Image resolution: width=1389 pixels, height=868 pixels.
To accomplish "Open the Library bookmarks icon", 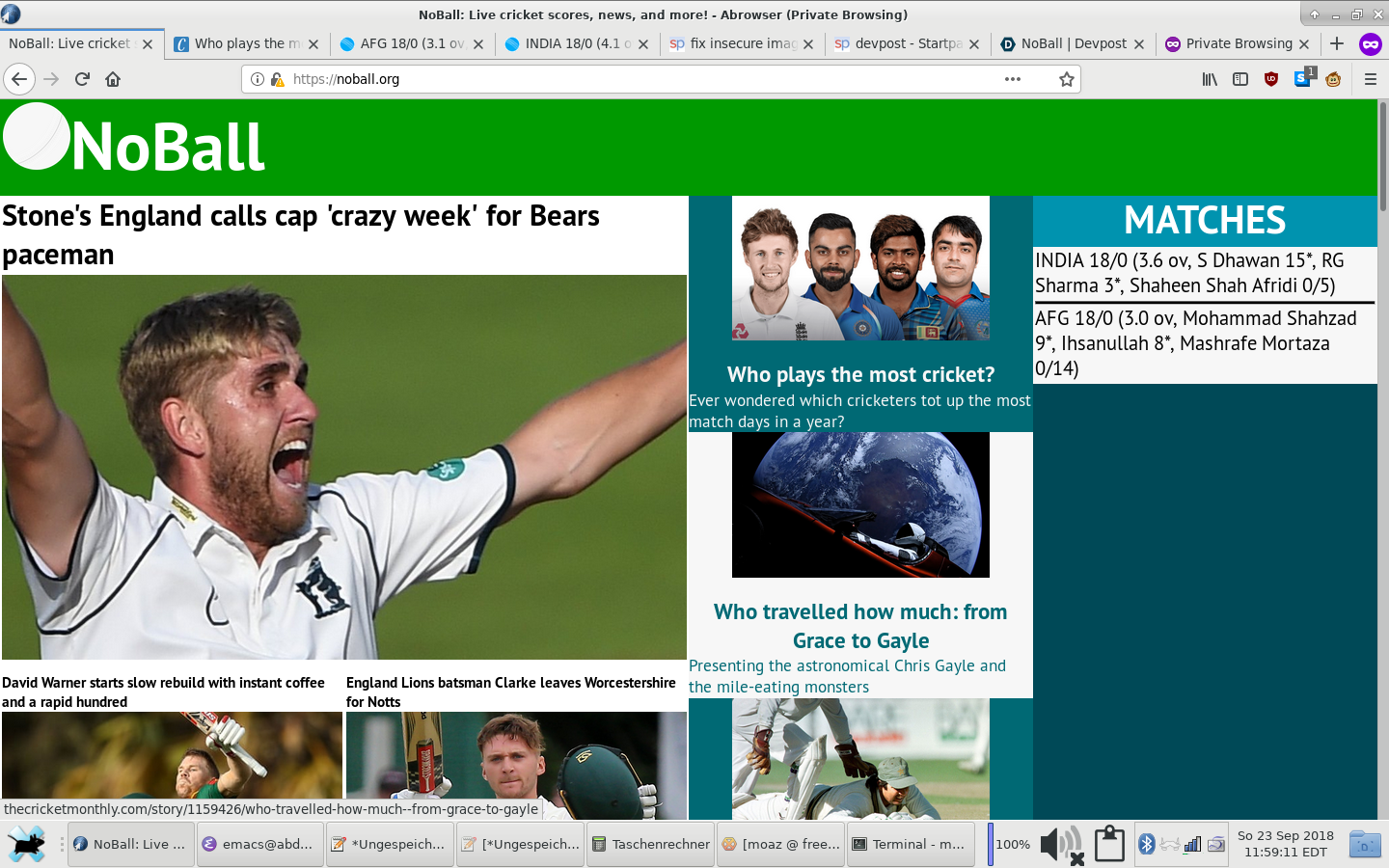I will [1210, 79].
